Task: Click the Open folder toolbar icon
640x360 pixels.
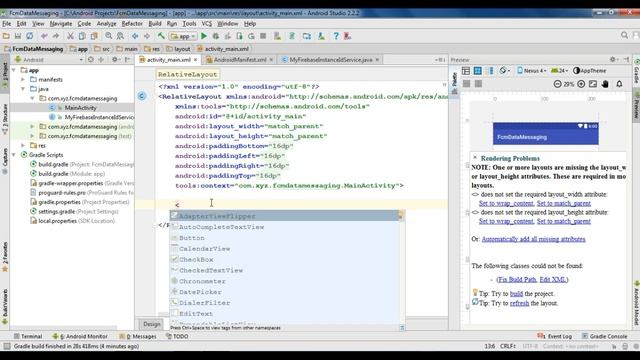Action: [6, 36]
